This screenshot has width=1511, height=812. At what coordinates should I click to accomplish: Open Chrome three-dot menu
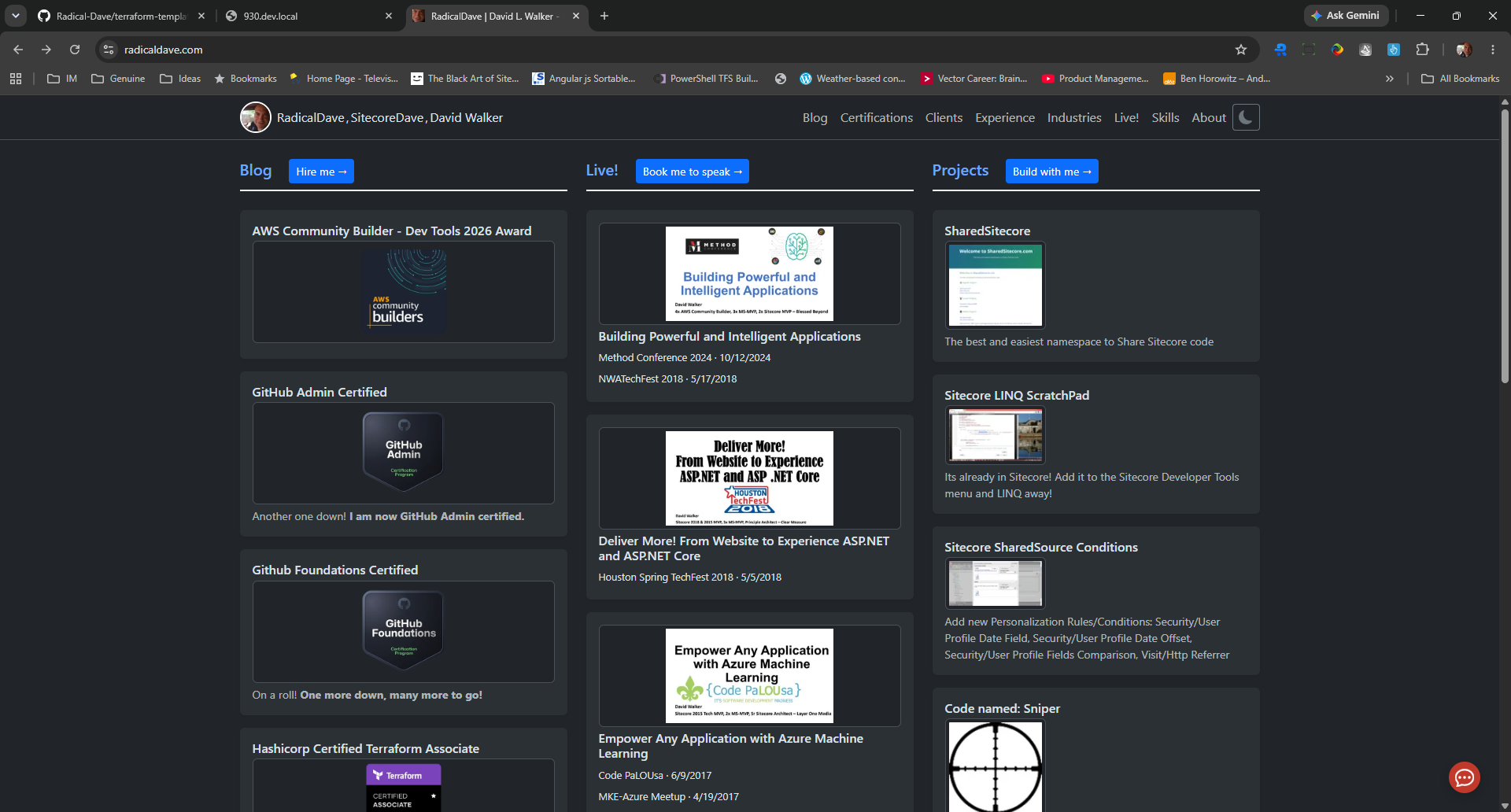pyautogui.click(x=1493, y=50)
